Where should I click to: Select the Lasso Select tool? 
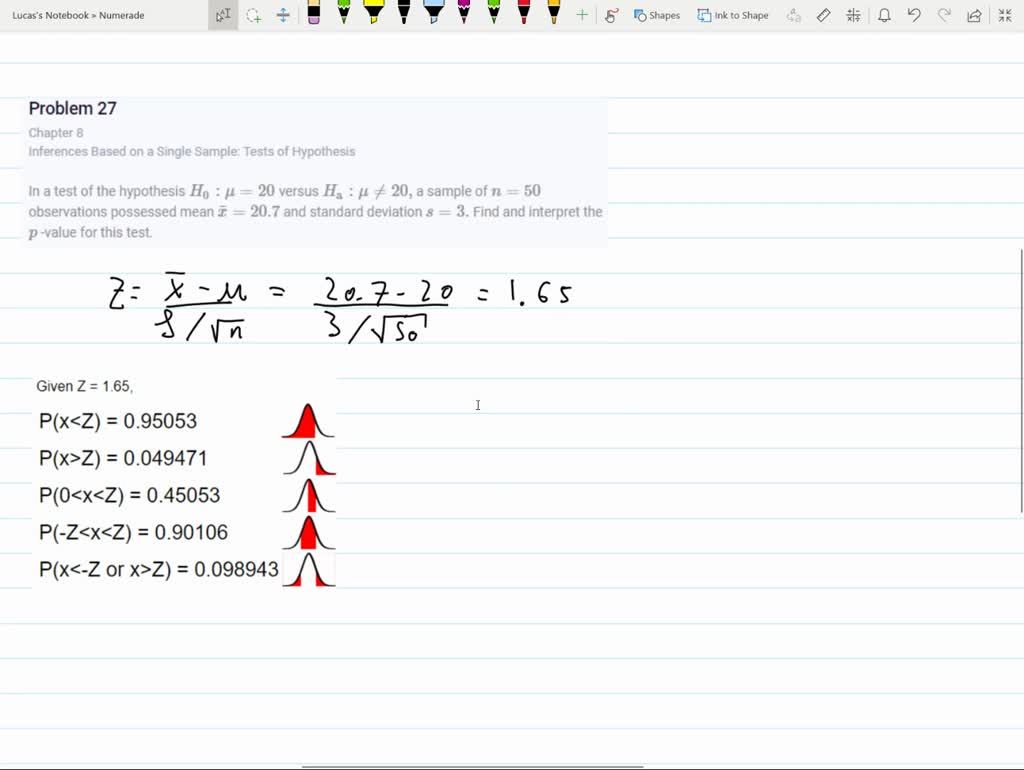point(253,15)
